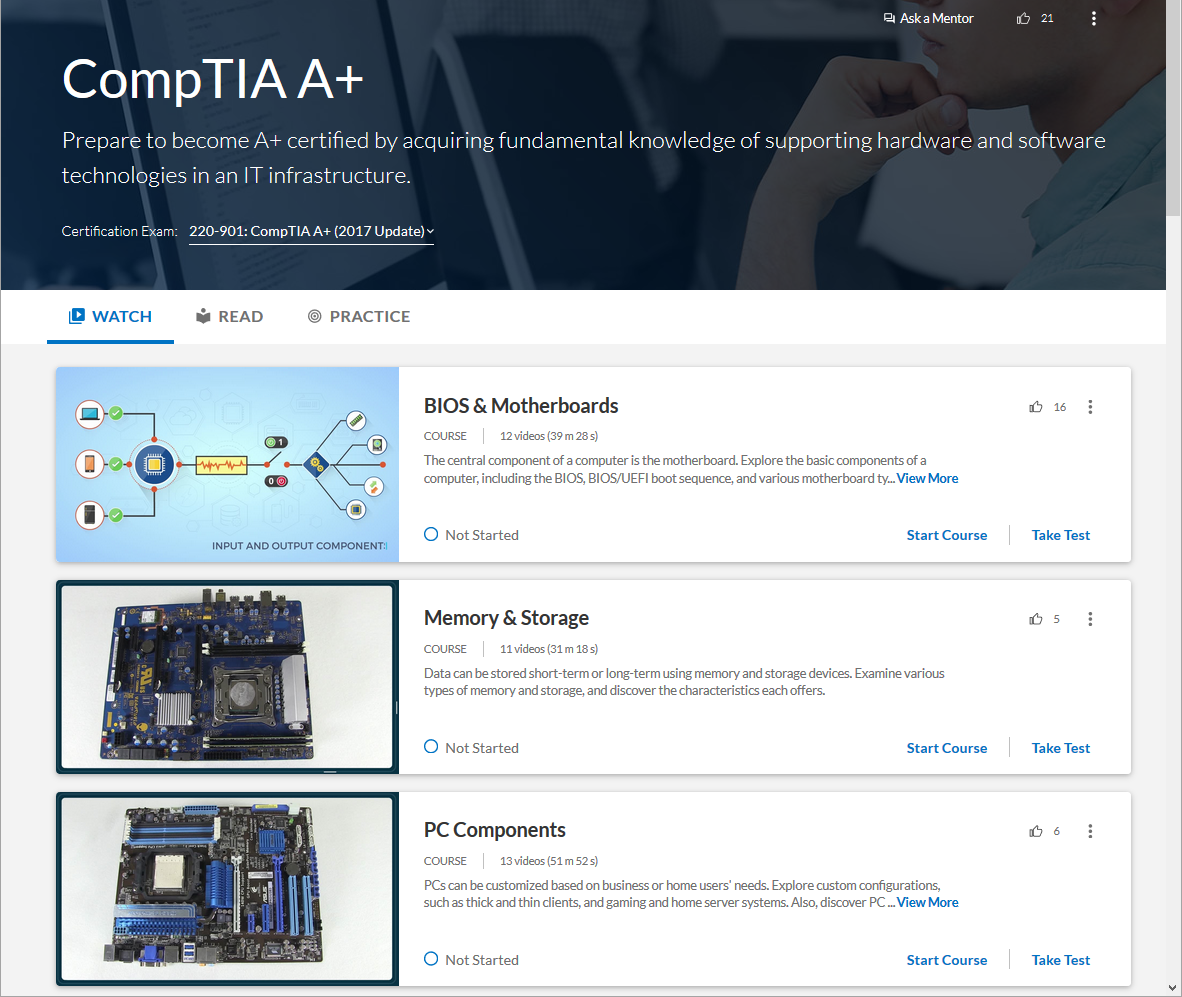Image resolution: width=1182 pixels, height=997 pixels.
Task: Click thumbs-up icon on Memory & Storage
Action: [1036, 619]
